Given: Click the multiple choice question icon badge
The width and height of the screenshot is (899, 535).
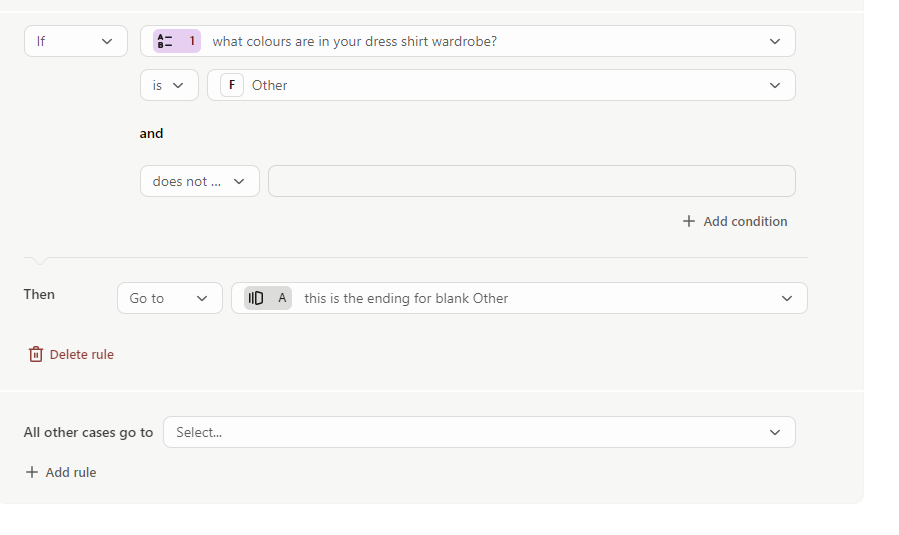Looking at the screenshot, I should tap(177, 41).
